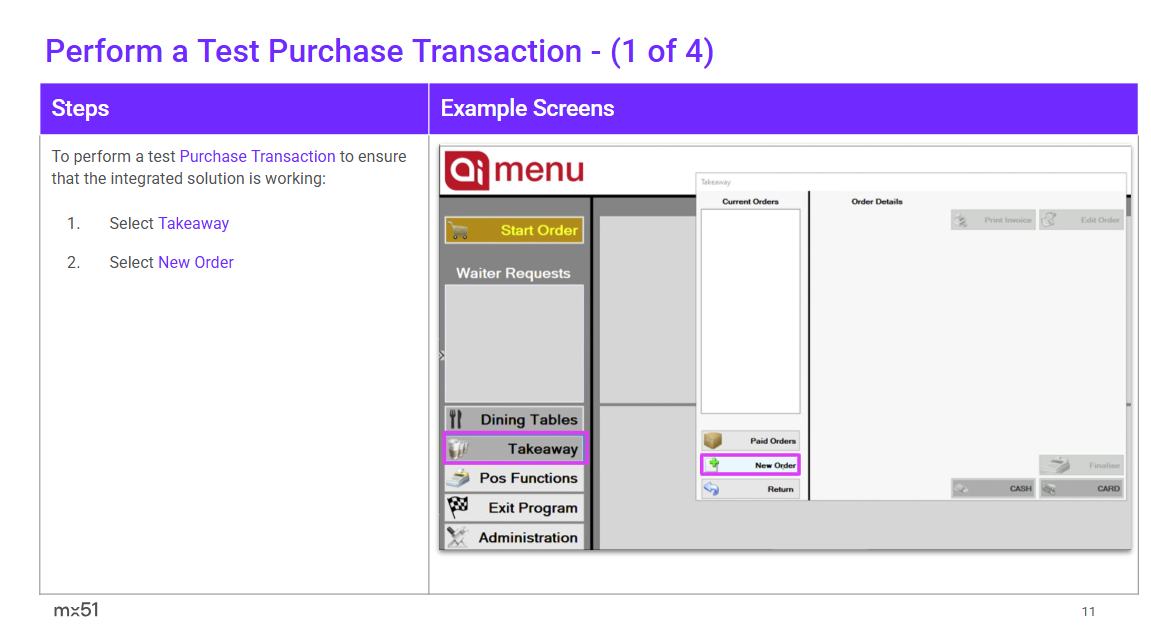Image resolution: width=1151 pixels, height=643 pixels.
Task: Click the Takeaway link in step one
Action: coord(193,223)
